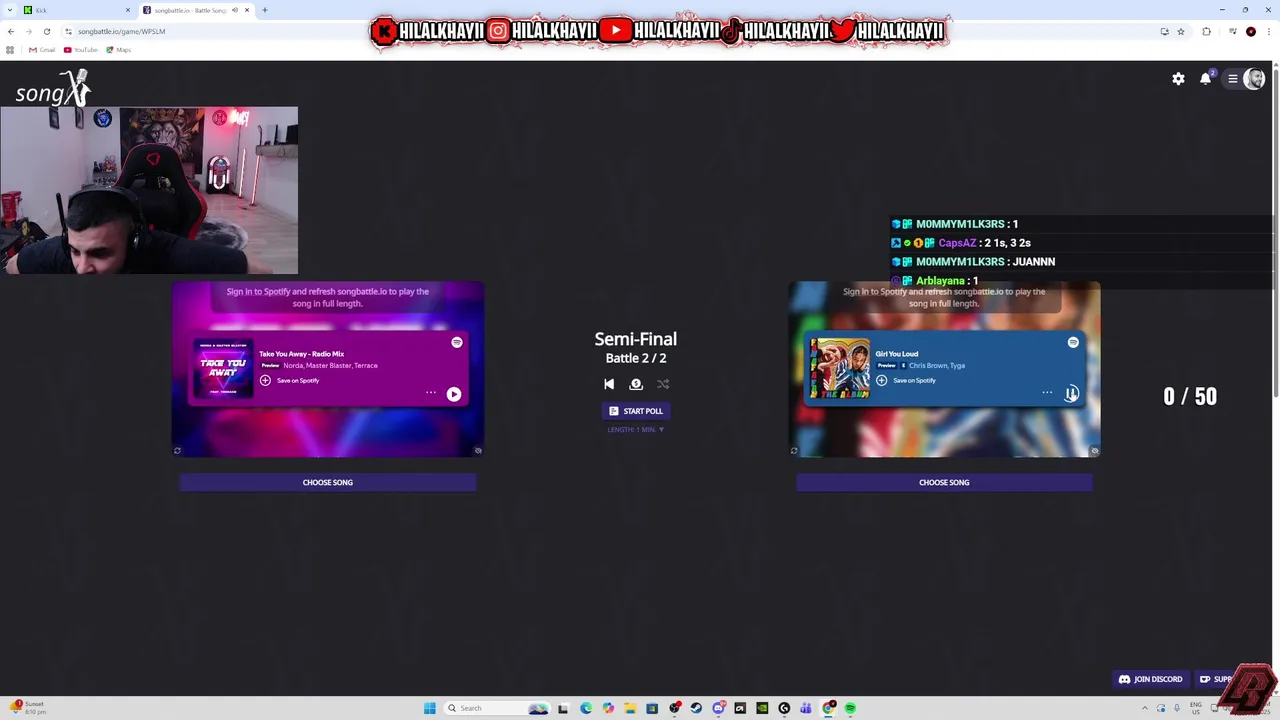Go back to the previous battle
The image size is (1280, 720).
(609, 384)
